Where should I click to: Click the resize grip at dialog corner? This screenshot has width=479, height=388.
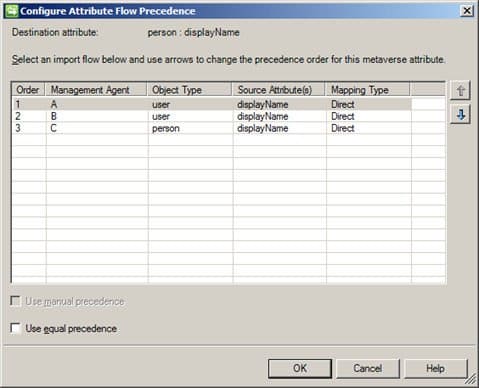(471, 380)
